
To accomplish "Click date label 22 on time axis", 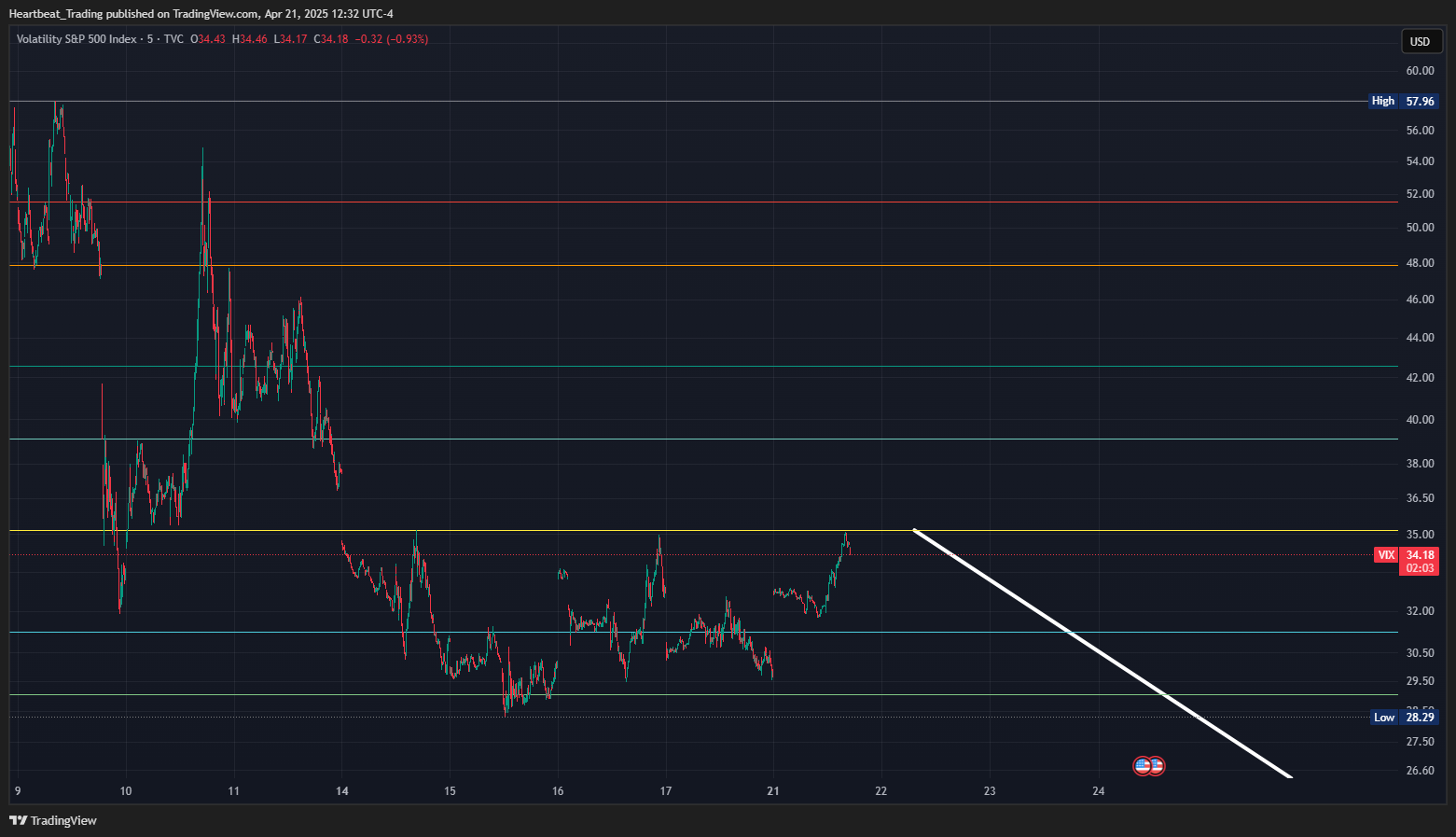I will coord(881,791).
